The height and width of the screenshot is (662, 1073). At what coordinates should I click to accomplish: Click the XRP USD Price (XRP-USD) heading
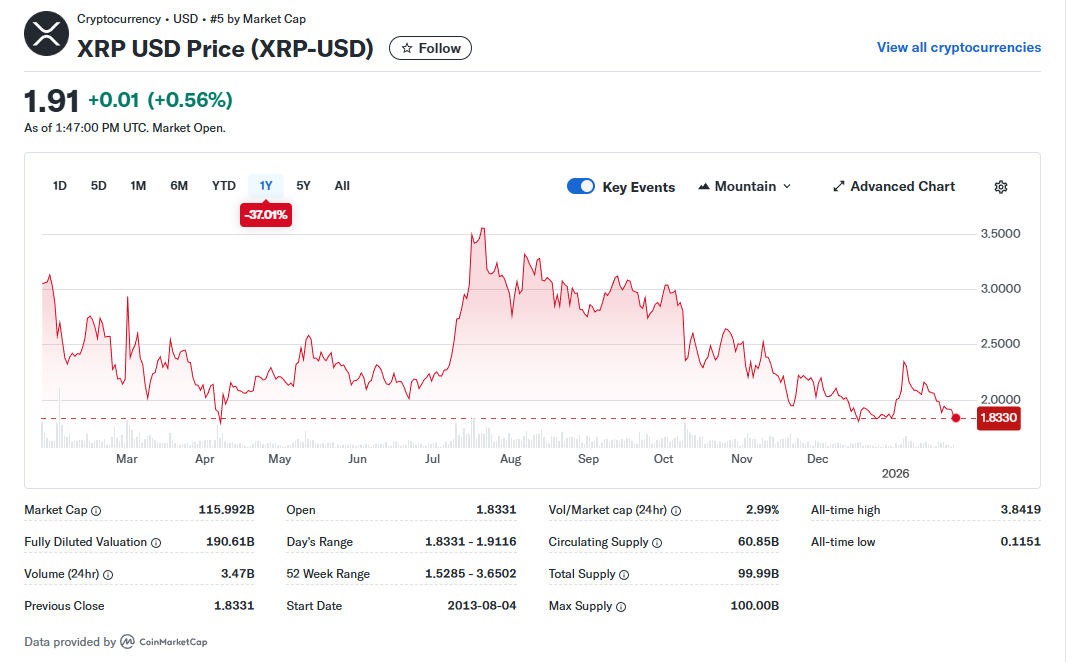[x=225, y=49]
